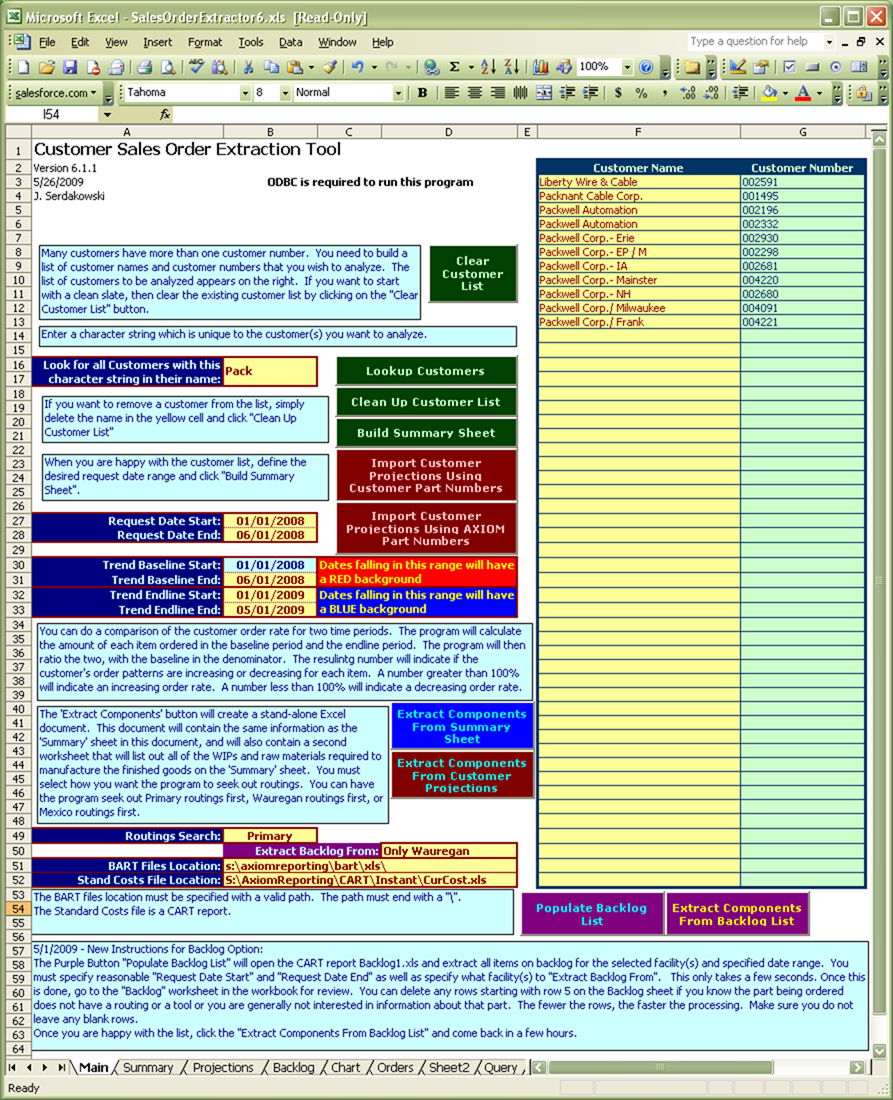Viewport: 893px width, 1100px height.
Task: Open the Font Color dropdown arrow
Action: [819, 93]
